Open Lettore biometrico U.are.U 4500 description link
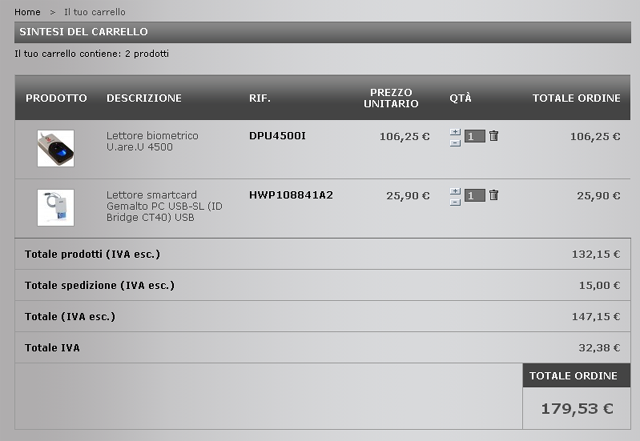The height and width of the screenshot is (441, 640). tap(152, 141)
